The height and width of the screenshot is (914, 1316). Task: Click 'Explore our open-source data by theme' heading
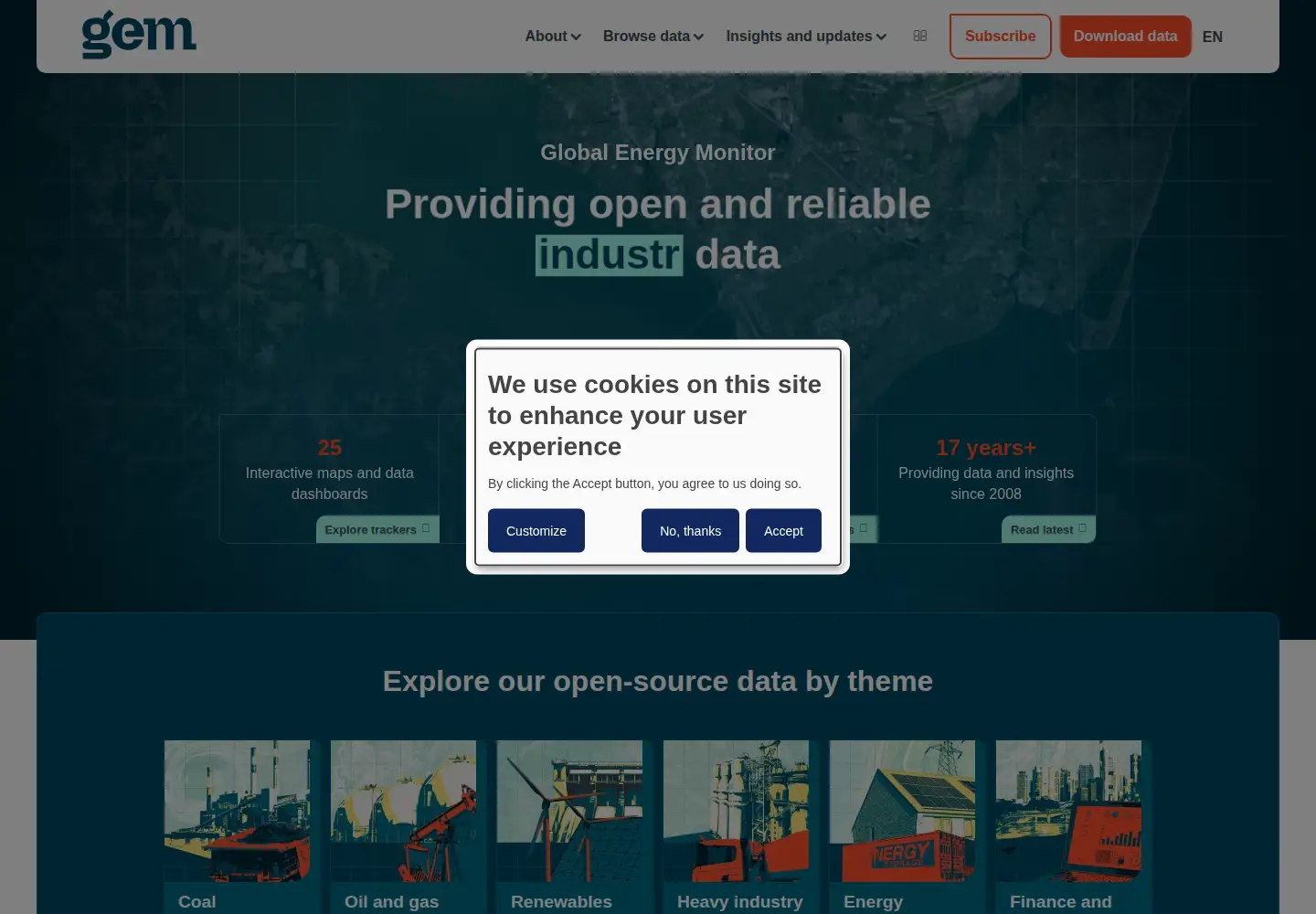tap(658, 681)
